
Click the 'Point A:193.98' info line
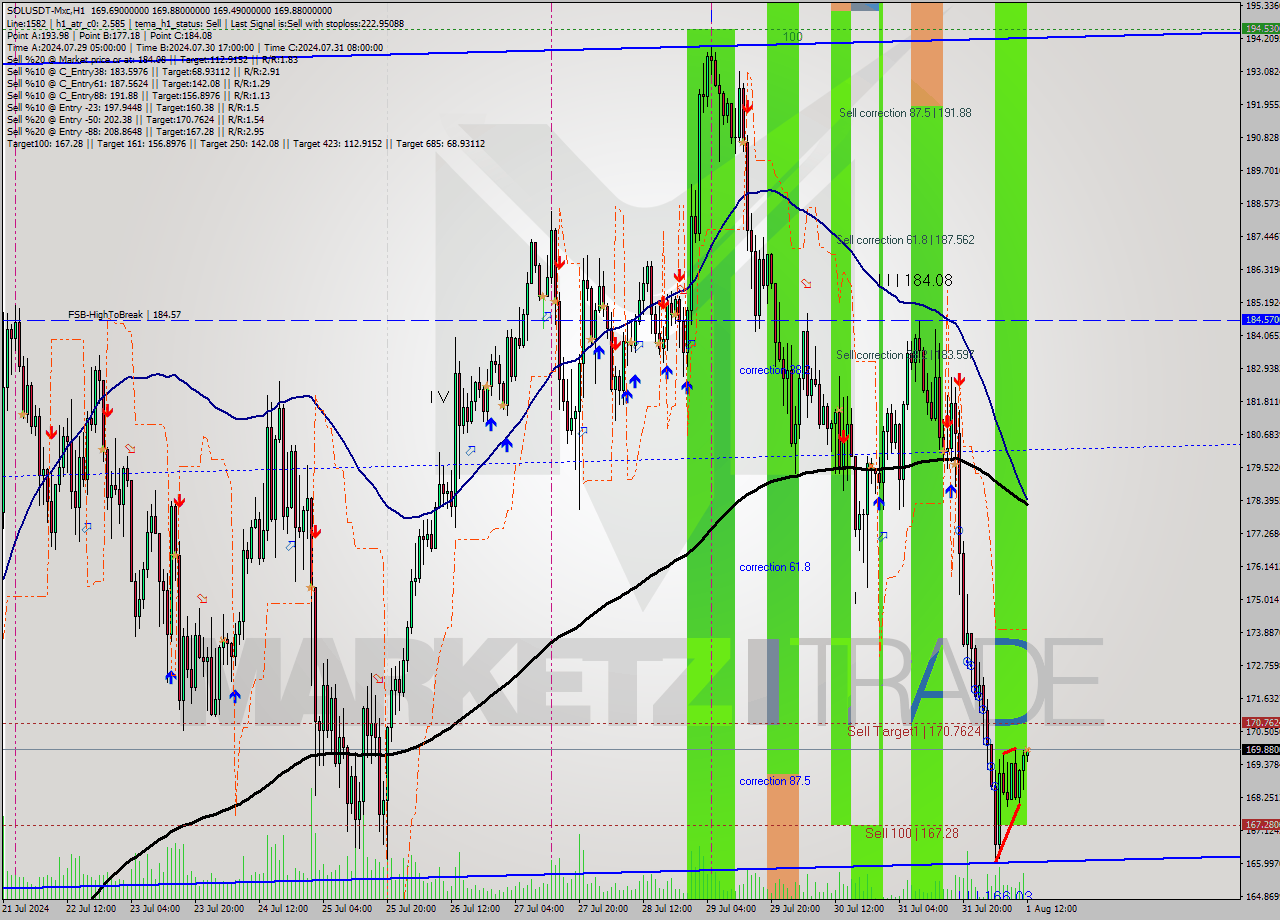[109, 35]
